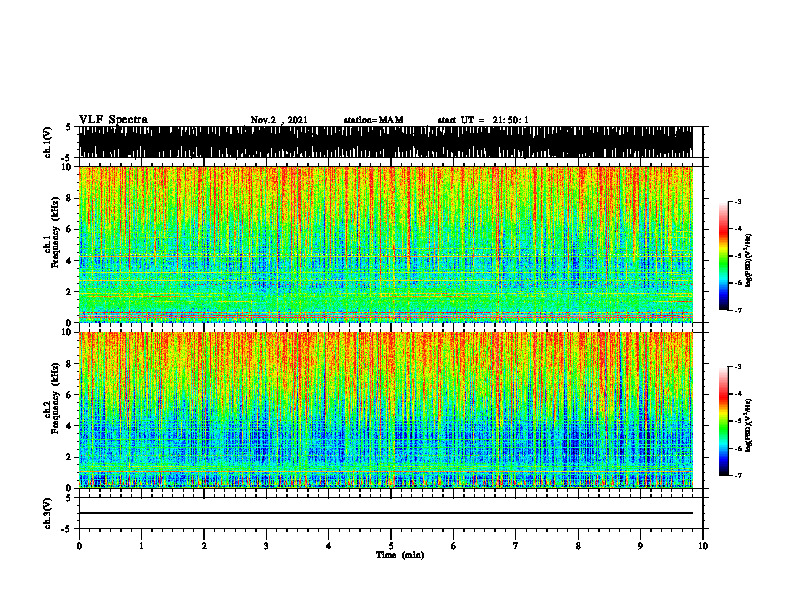Click the "10" frequency tick of ch.2 spectrogram
This screenshot has height=612, width=792.
69,332
